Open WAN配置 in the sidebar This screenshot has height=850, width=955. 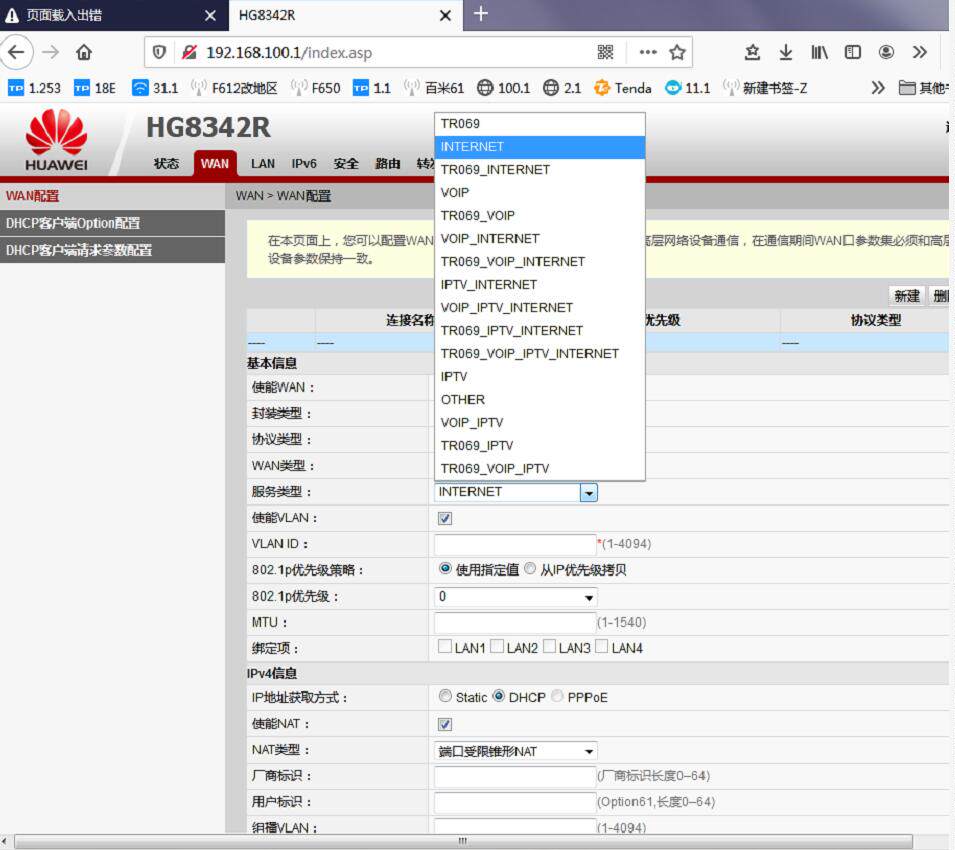tap(113, 196)
